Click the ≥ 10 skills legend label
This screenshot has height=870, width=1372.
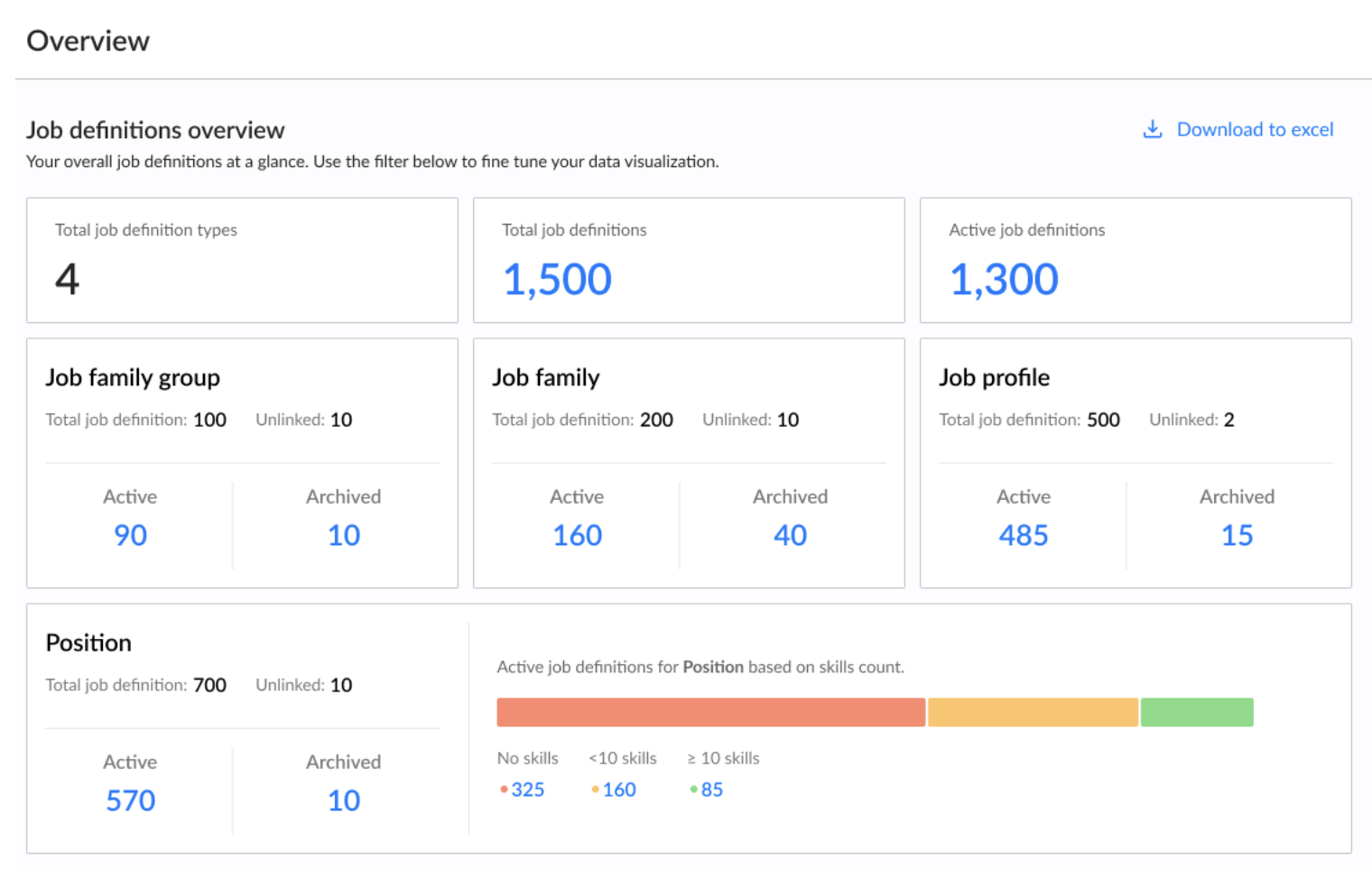point(723,758)
